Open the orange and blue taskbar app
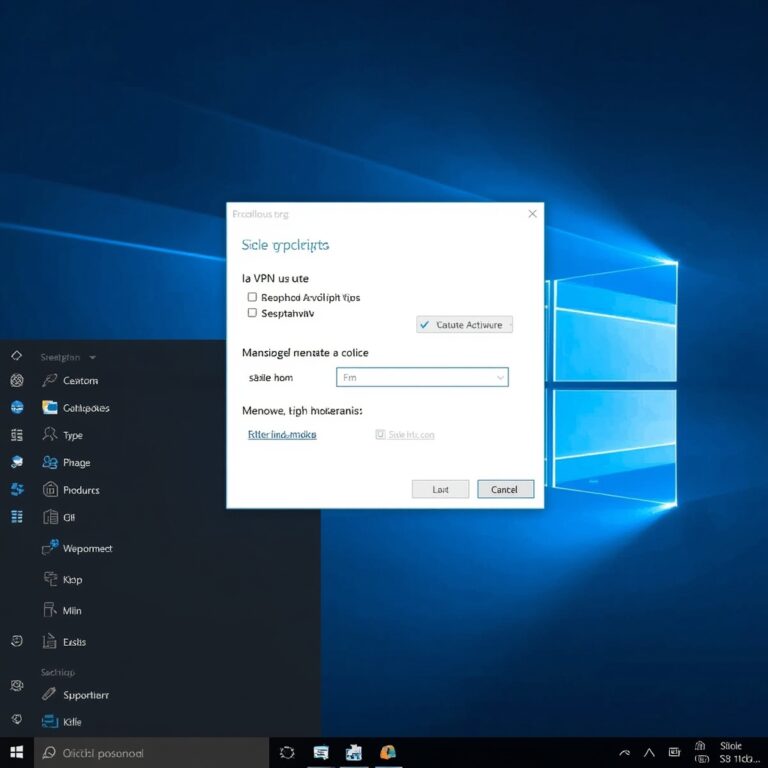 [x=388, y=752]
